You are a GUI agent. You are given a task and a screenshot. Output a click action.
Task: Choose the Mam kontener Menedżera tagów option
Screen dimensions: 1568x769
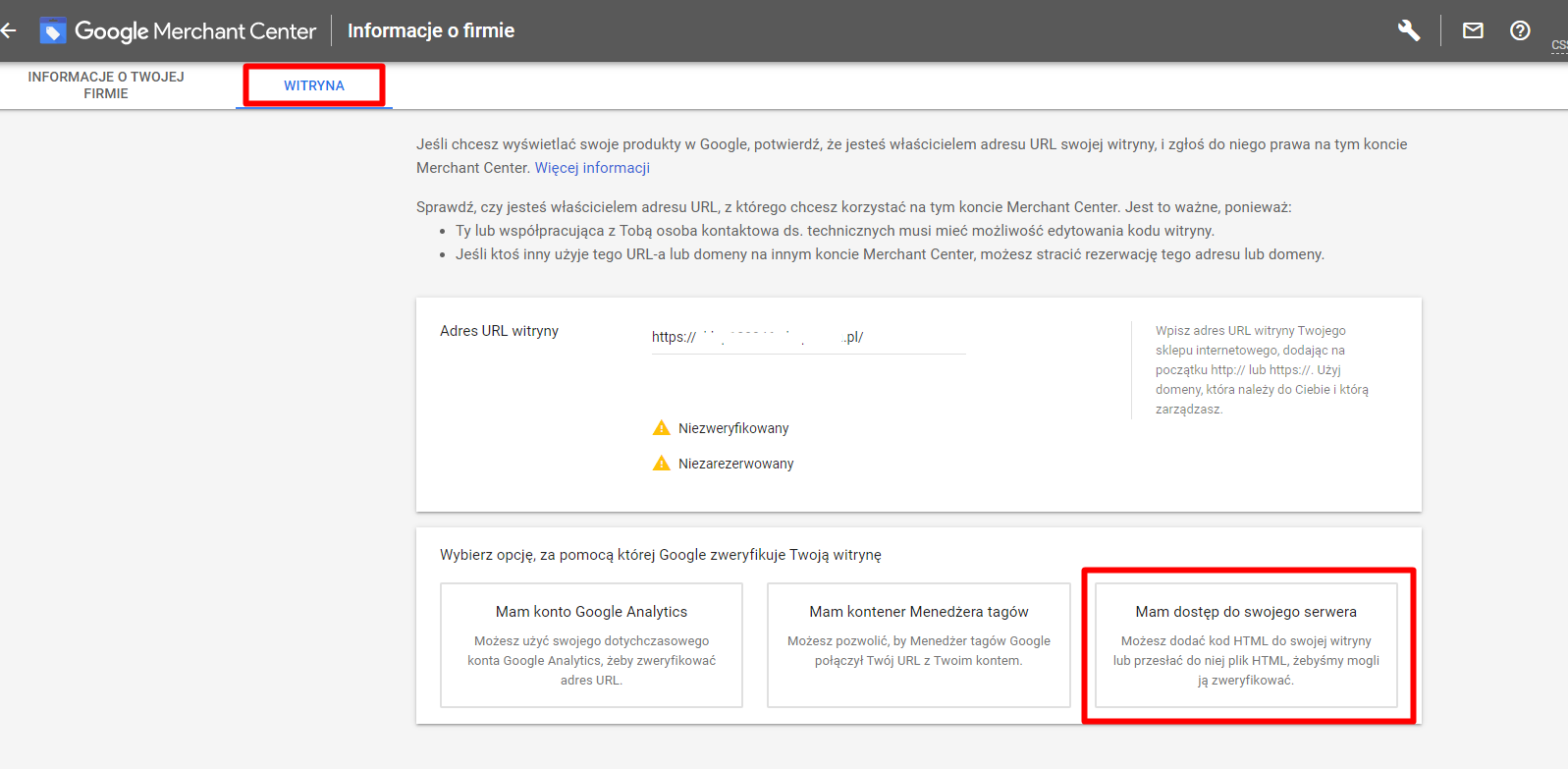tap(918, 644)
